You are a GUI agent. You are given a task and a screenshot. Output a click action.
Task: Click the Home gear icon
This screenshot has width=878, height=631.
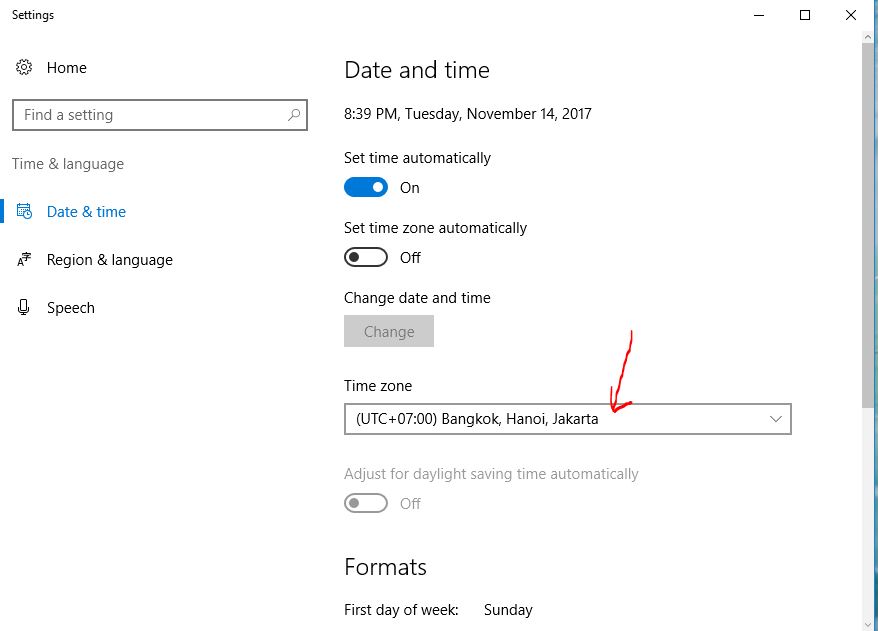pos(24,68)
